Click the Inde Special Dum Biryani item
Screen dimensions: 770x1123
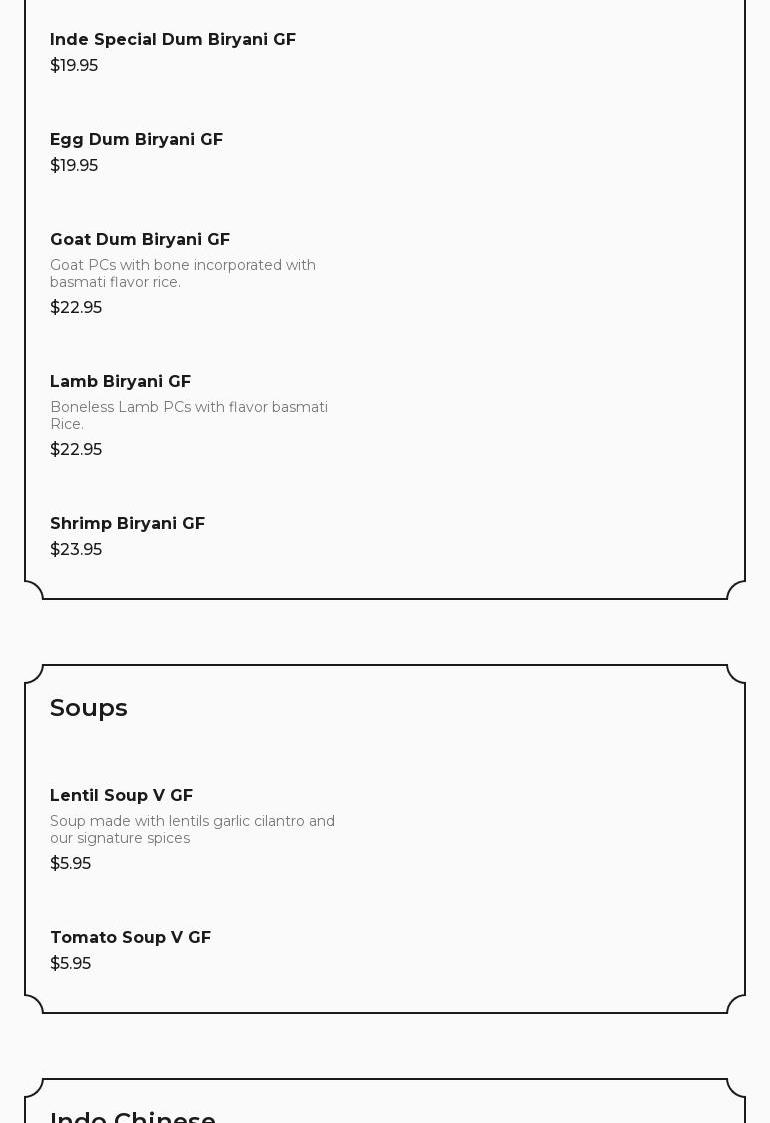(173, 40)
